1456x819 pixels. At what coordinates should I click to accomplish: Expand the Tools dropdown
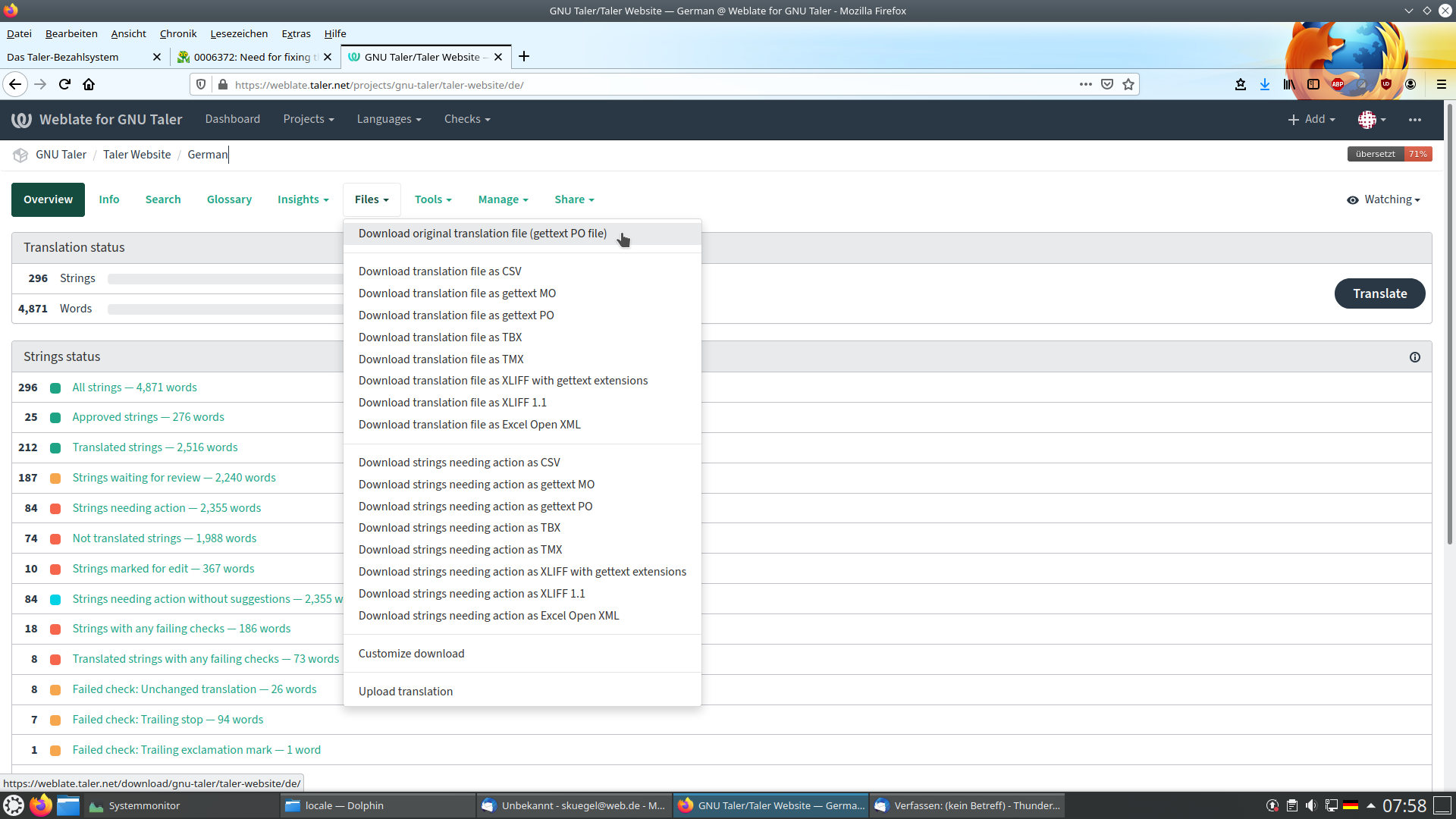pos(433,199)
